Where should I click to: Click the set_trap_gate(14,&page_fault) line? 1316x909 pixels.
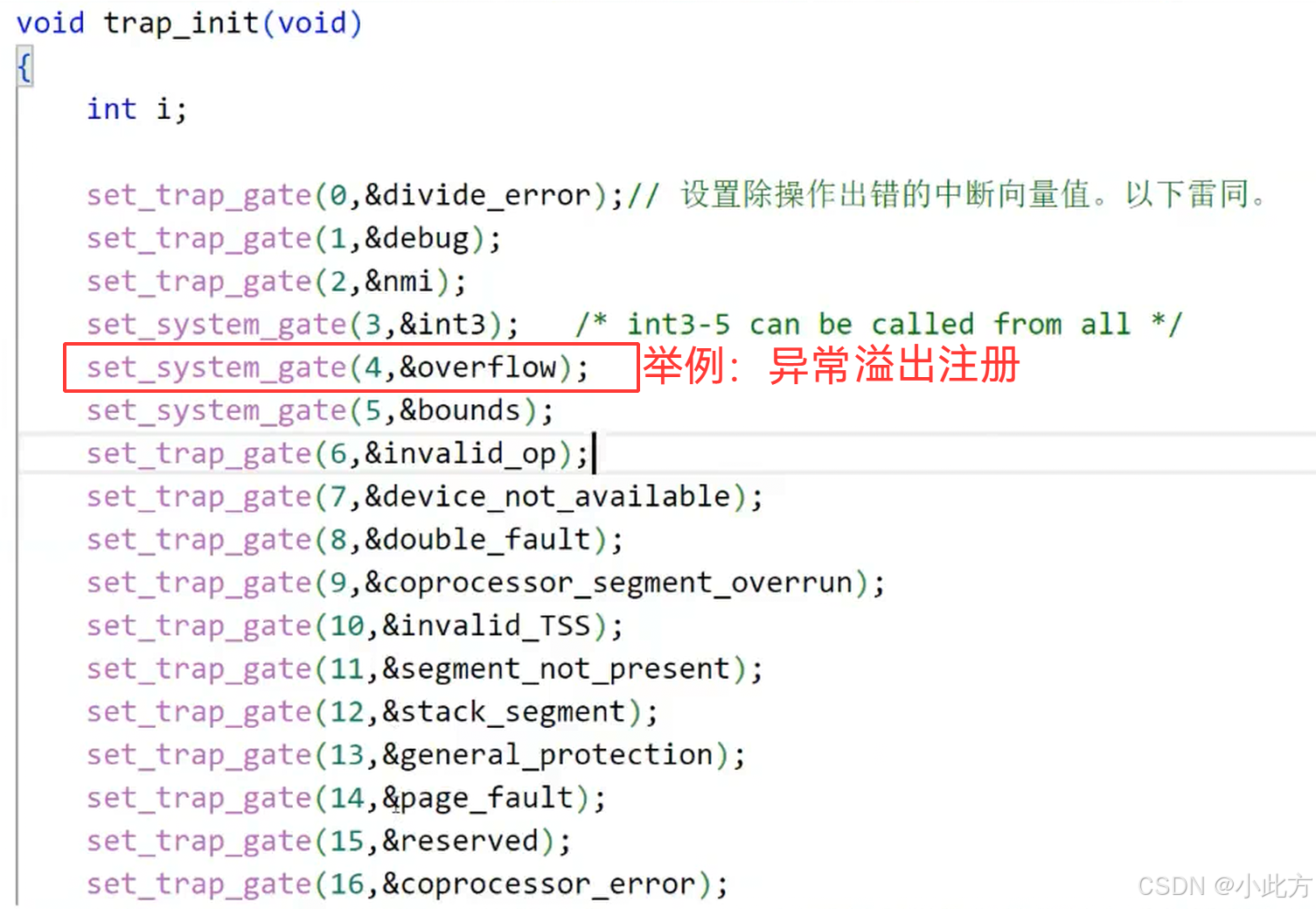[346, 798]
